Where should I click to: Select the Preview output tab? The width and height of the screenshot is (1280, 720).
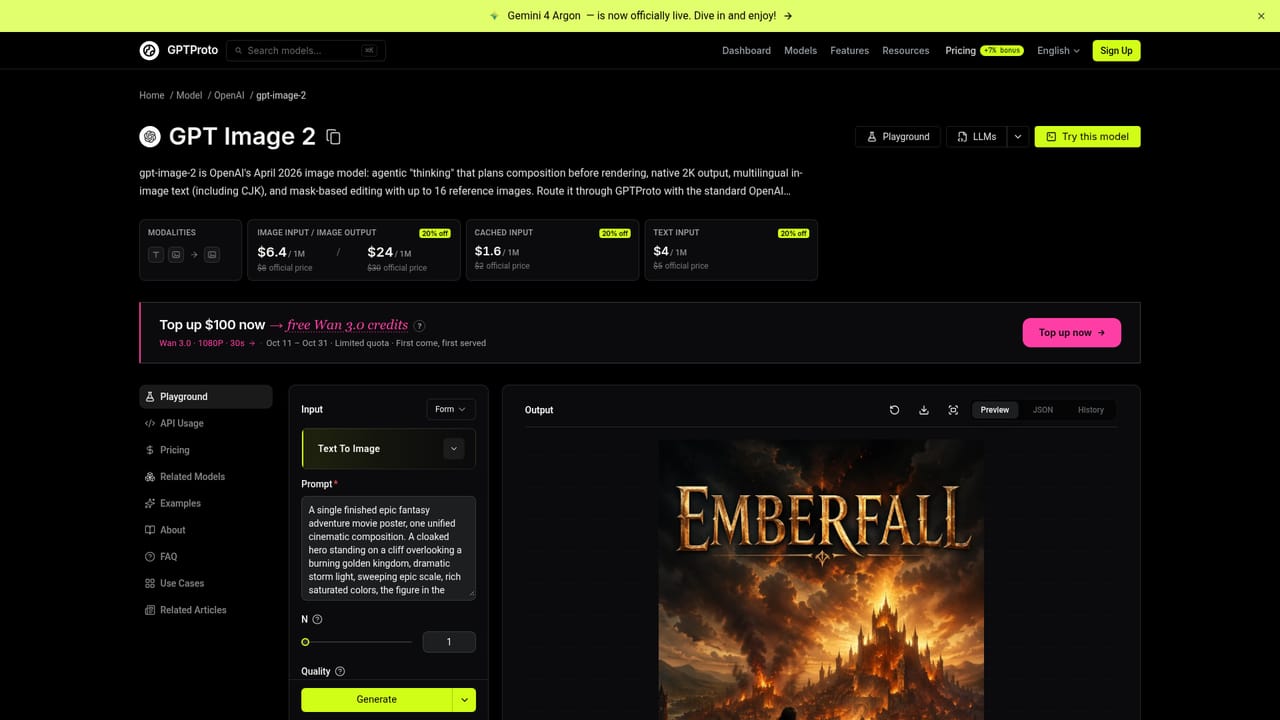(x=995, y=410)
